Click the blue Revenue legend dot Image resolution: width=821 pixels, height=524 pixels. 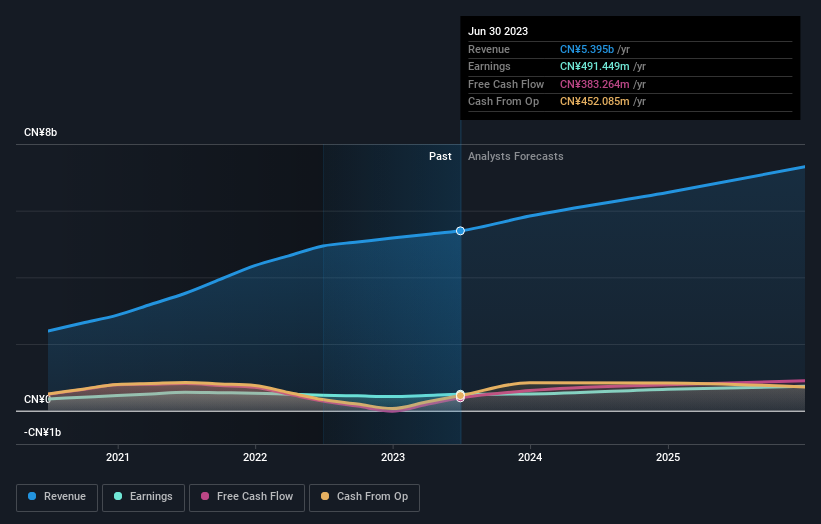point(32,496)
